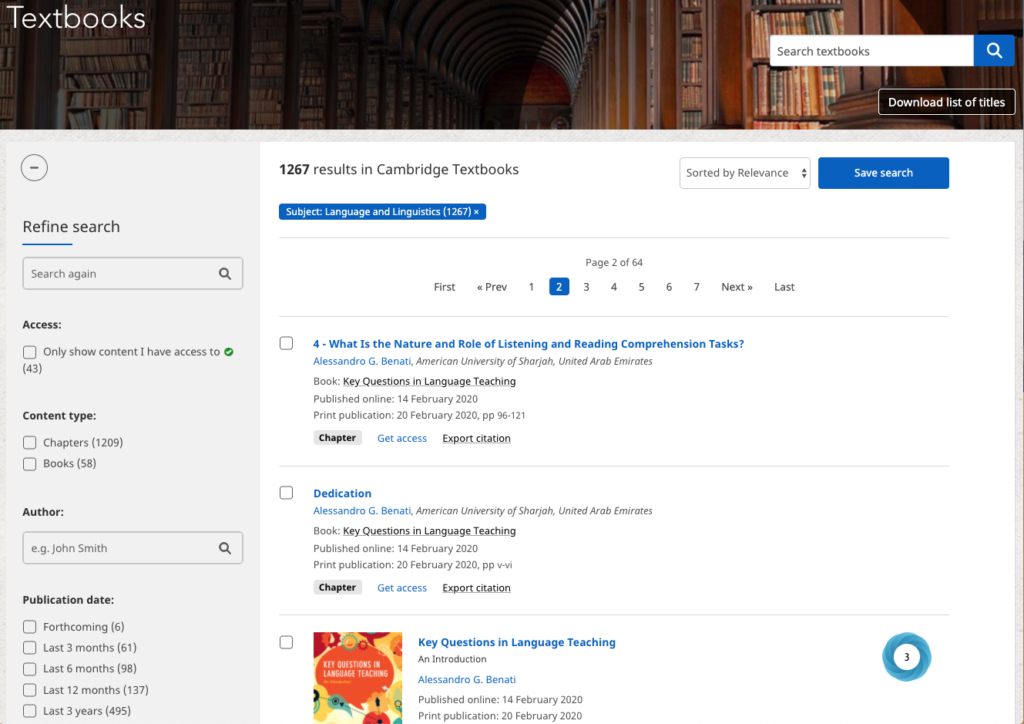Go to Next » results page

pos(737,287)
